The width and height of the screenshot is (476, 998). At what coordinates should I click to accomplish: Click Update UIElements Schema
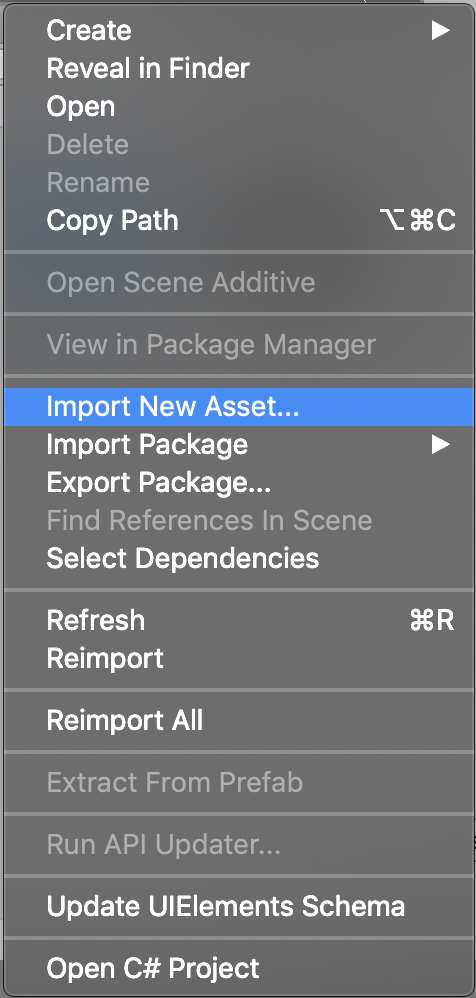pos(238,906)
